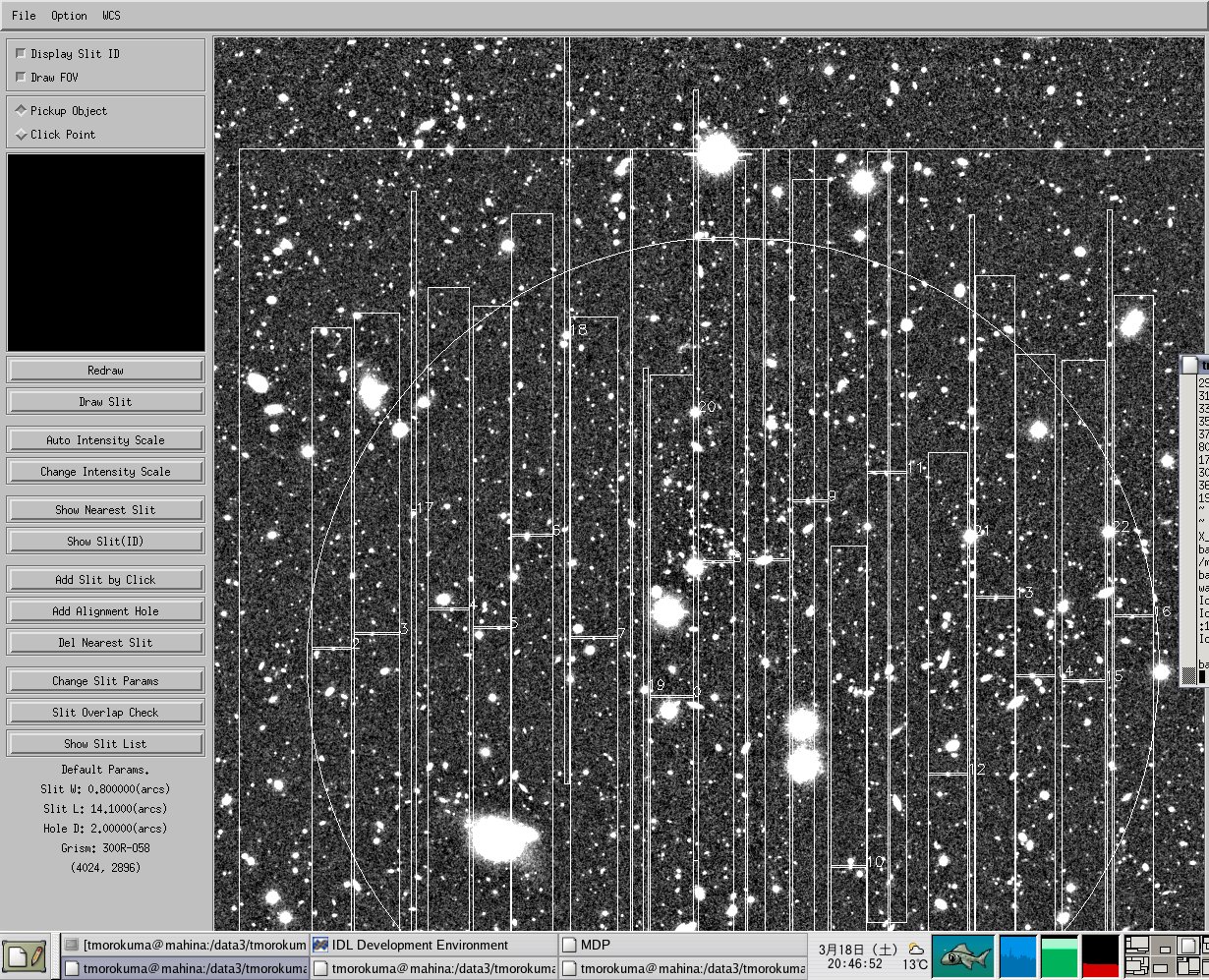Click the weather icon beside the date
The height and width of the screenshot is (980, 1209).
(x=916, y=949)
